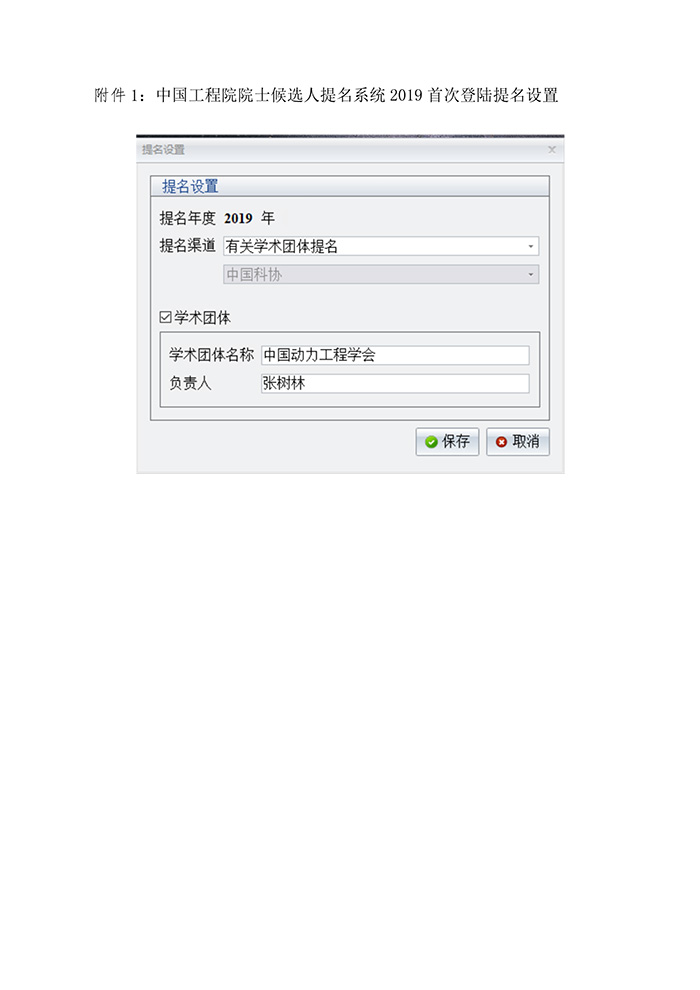Select the 有关学术团体提名 combo box
This screenshot has height=990, width=700.
point(381,246)
